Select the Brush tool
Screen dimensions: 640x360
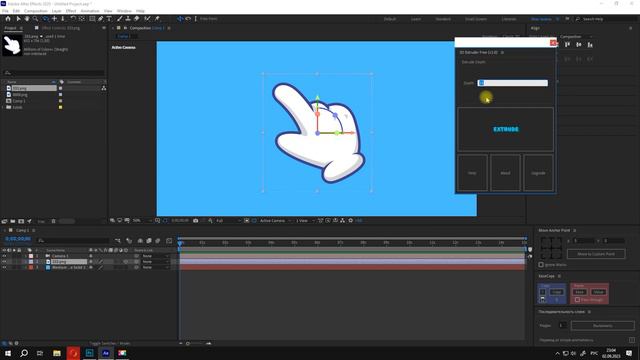tap(120, 19)
